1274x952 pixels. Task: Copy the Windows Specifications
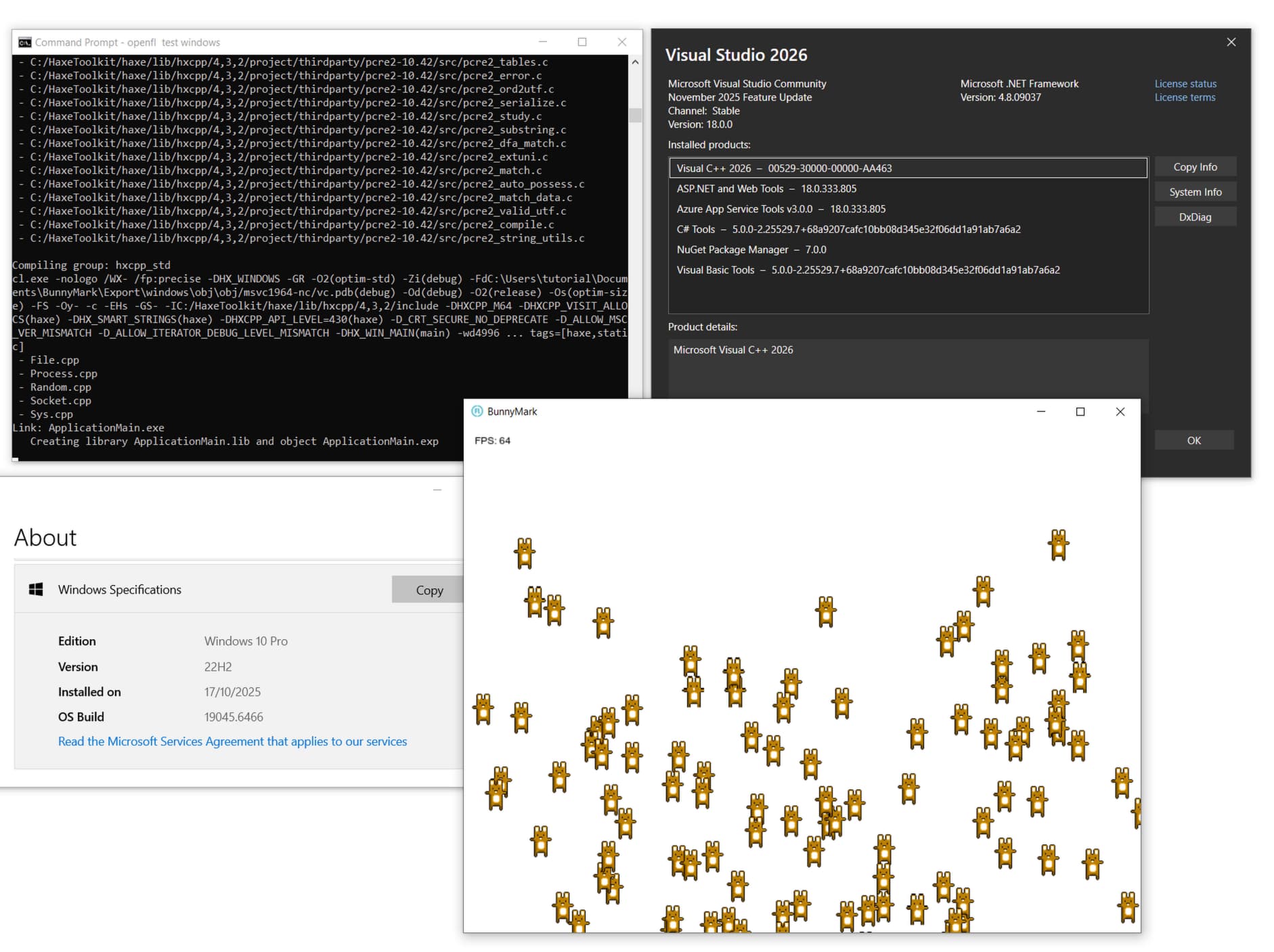429,590
